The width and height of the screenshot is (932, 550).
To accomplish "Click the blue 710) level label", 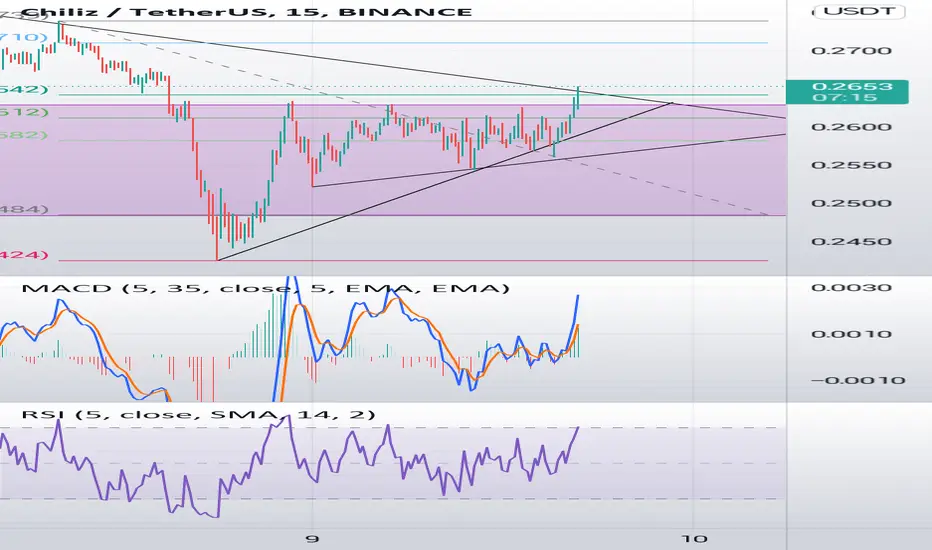I will (24, 37).
